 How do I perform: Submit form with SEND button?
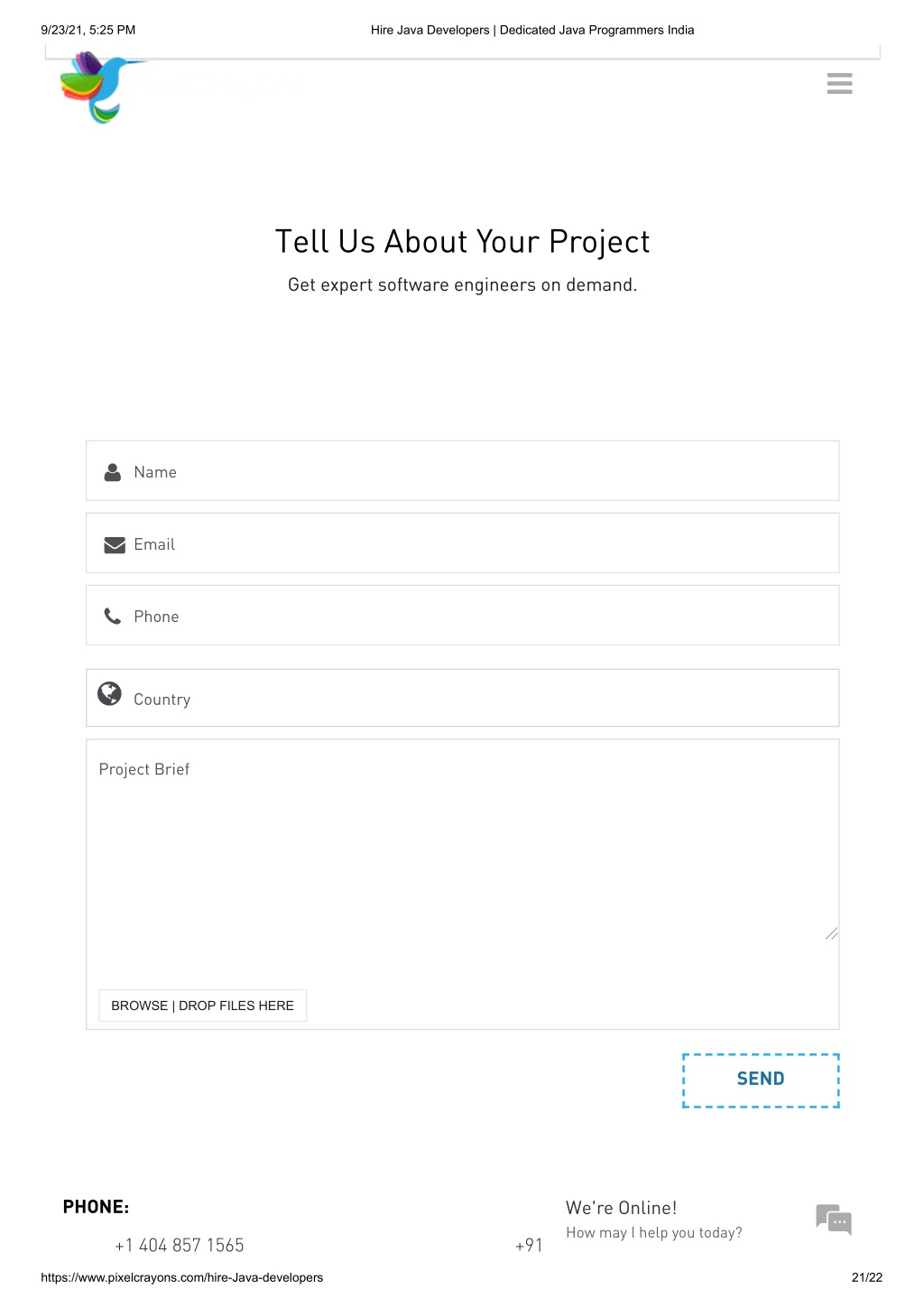pyautogui.click(x=761, y=1080)
